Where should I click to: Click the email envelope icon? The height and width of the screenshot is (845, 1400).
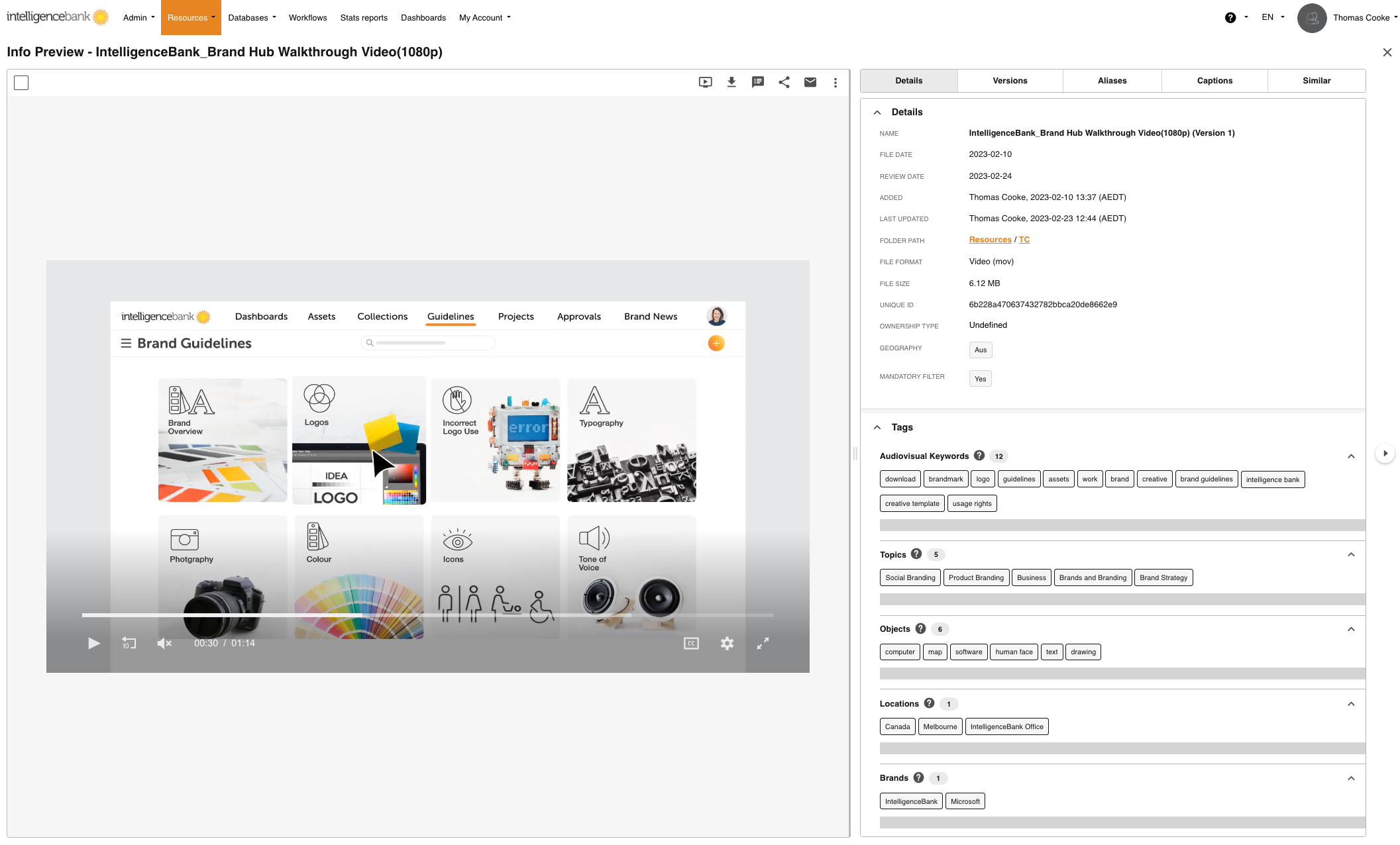point(810,82)
